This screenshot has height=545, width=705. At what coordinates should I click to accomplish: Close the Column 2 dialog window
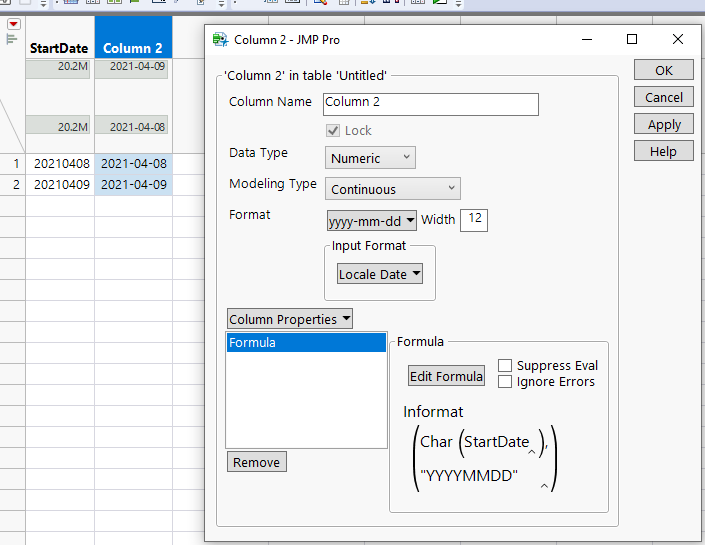tap(678, 39)
